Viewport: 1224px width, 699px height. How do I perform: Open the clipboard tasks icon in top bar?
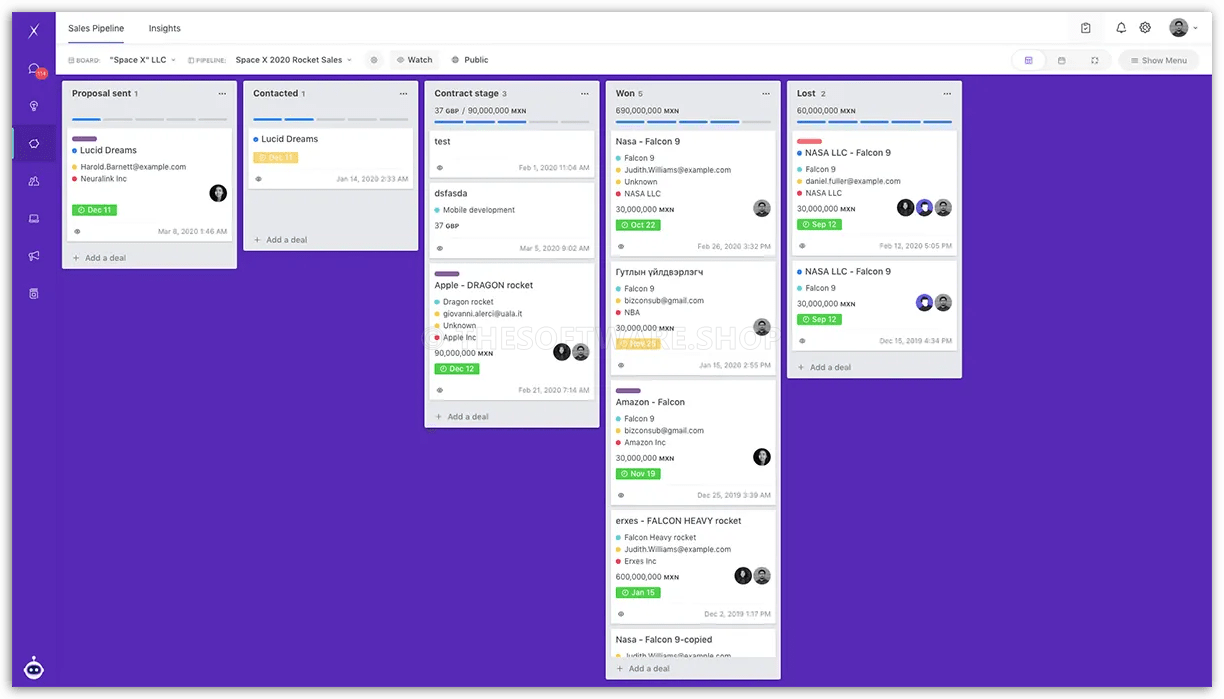coord(1086,28)
